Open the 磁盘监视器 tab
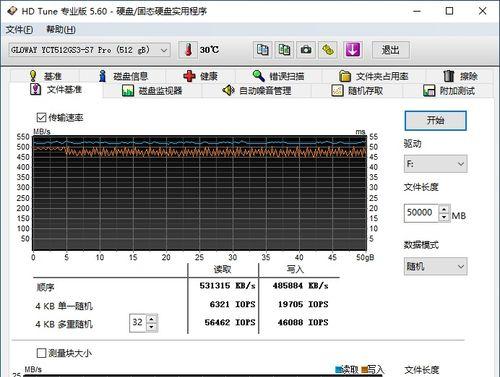The image size is (500, 377). click(x=152, y=91)
